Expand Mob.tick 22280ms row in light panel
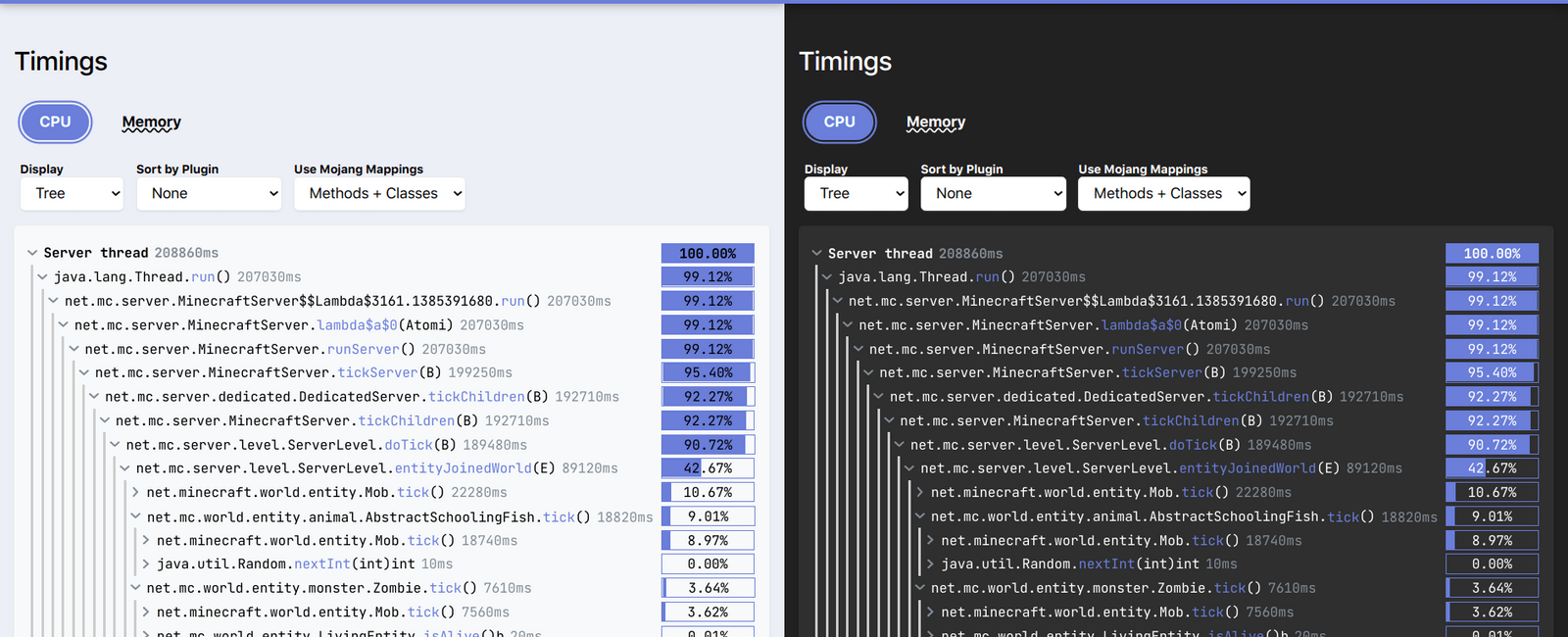Image resolution: width=1568 pixels, height=637 pixels. point(135,493)
